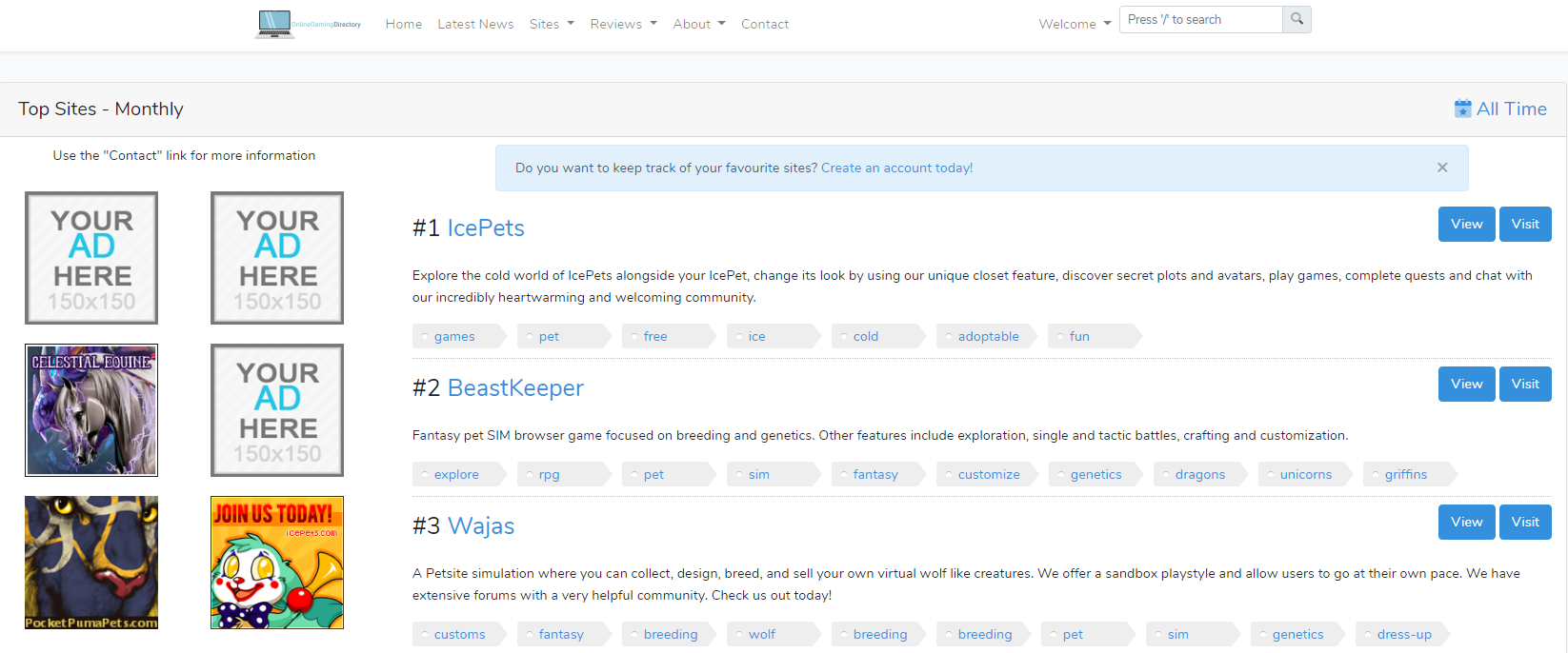Select the BeastKeeper 'customize' tag
This screenshot has width=1568, height=653.
[989, 474]
